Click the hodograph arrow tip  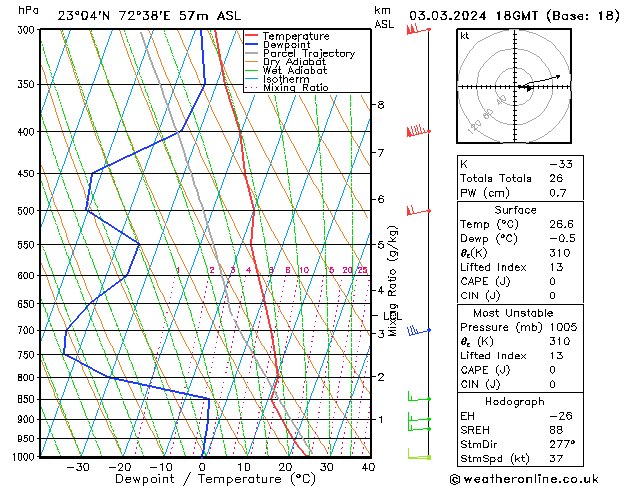point(558,76)
